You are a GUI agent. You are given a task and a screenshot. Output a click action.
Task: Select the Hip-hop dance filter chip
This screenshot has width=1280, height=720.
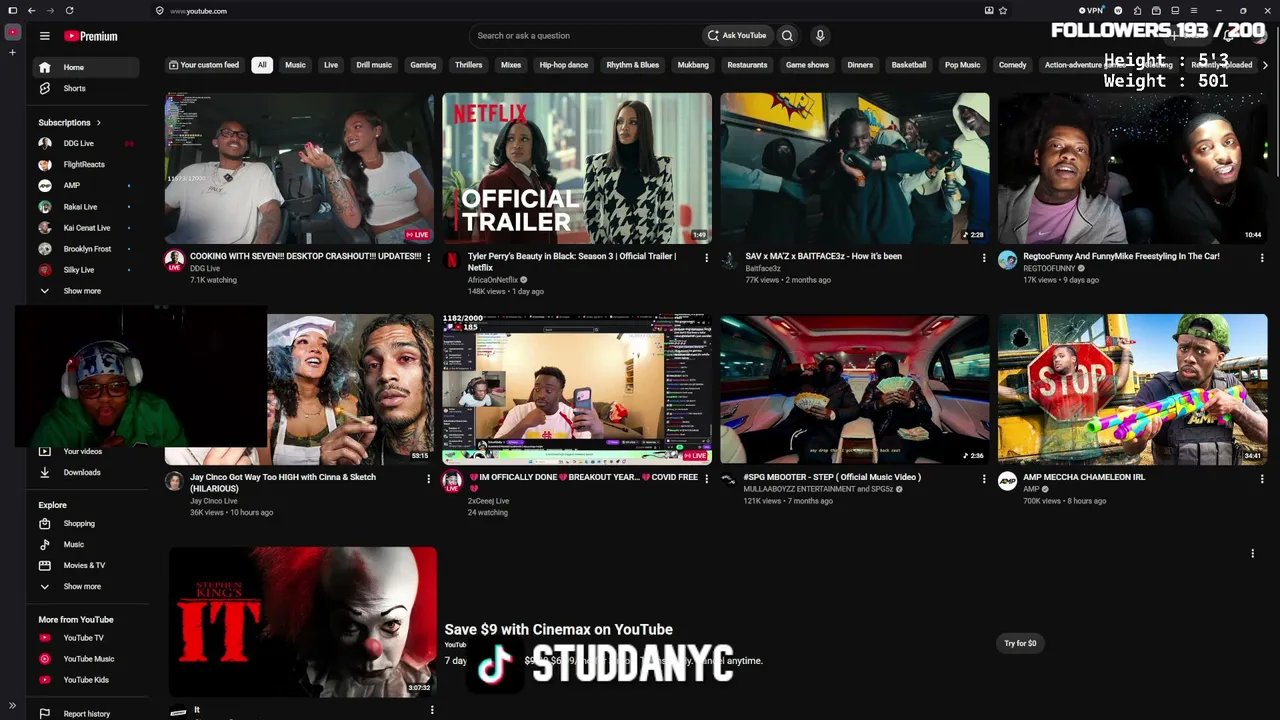564,65
